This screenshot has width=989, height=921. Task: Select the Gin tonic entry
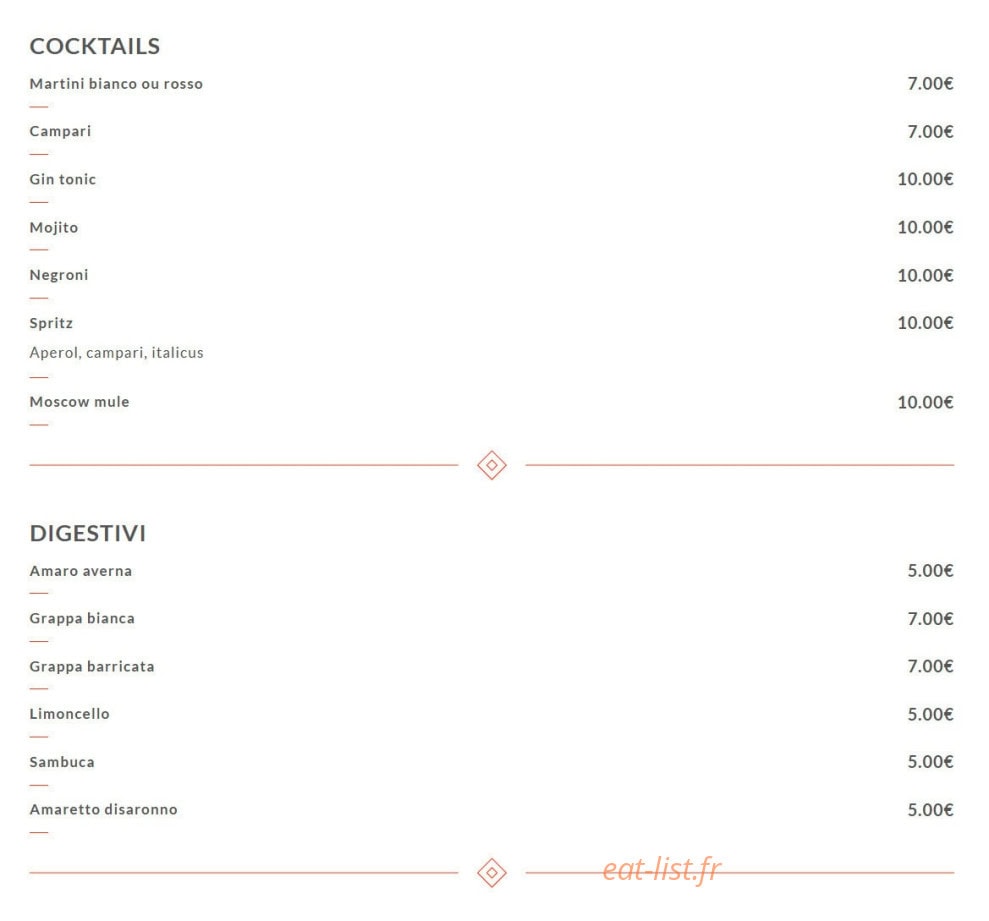coord(62,179)
